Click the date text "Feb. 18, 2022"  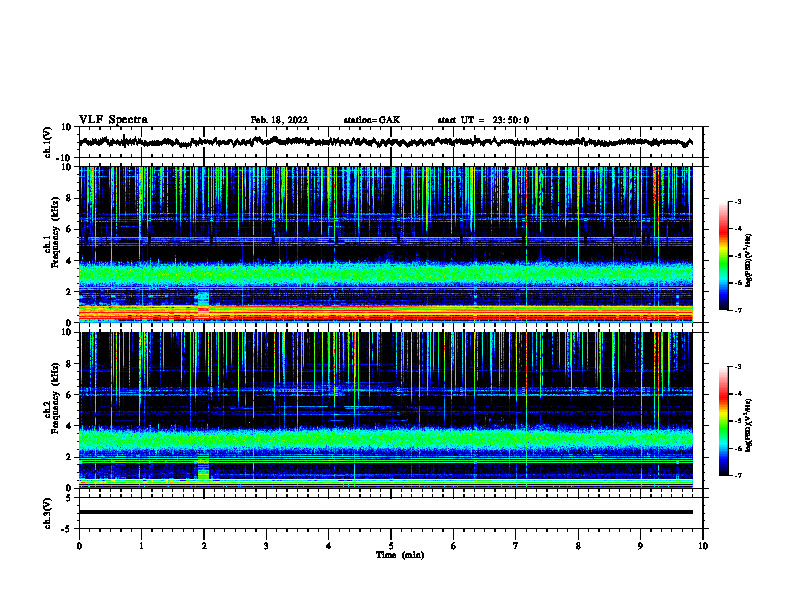tap(279, 120)
